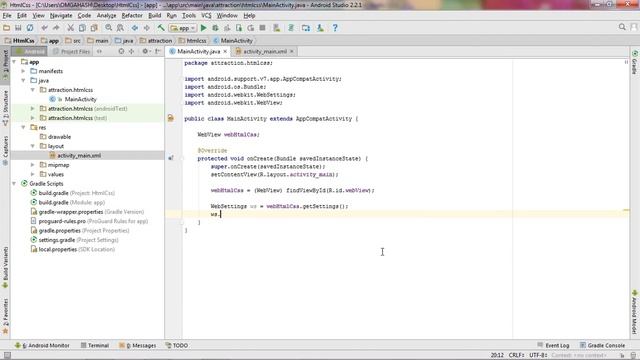Open the Messages tool window
The height and width of the screenshot is (360, 640).
click(138, 345)
